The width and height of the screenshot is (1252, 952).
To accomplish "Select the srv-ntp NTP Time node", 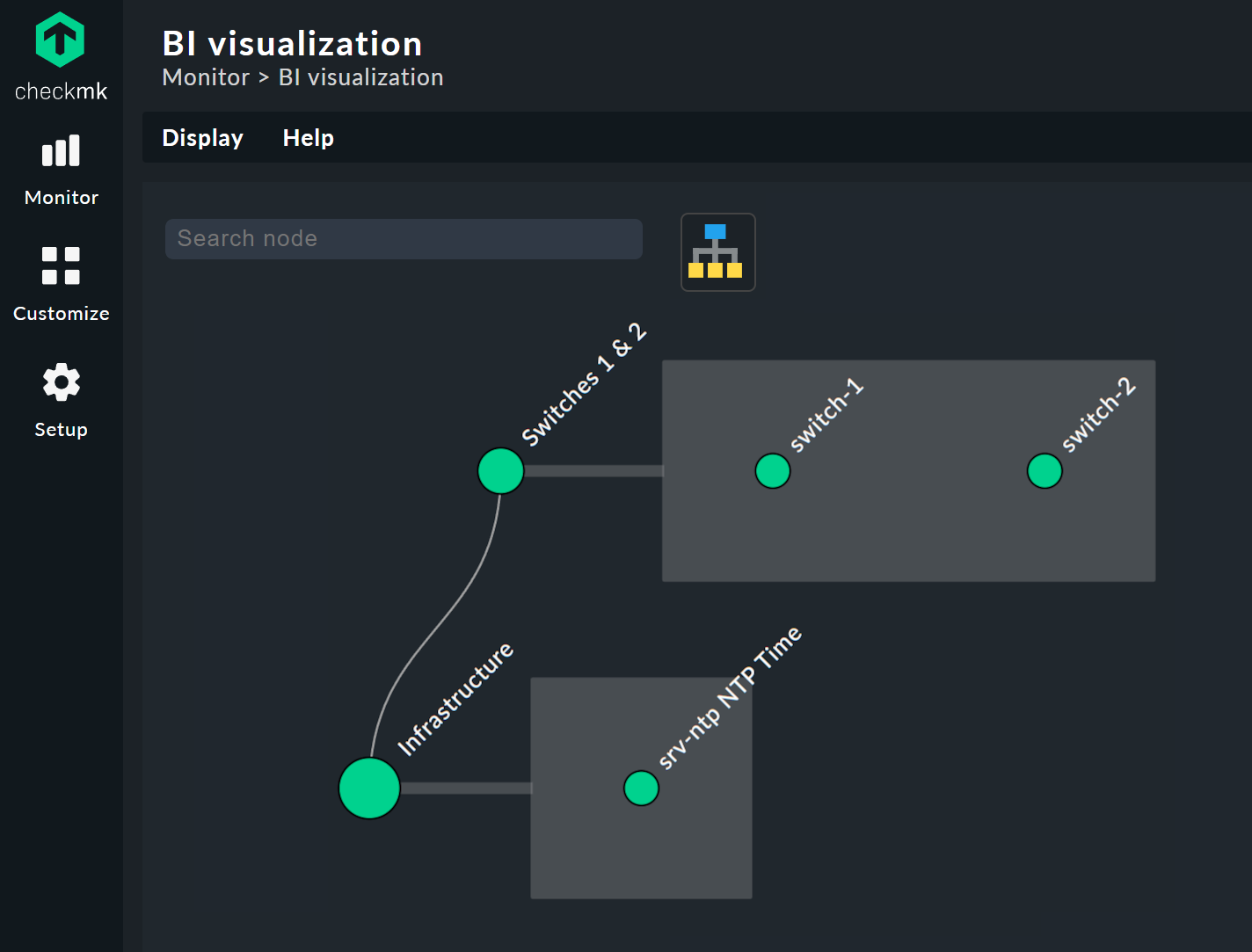I will coord(641,788).
